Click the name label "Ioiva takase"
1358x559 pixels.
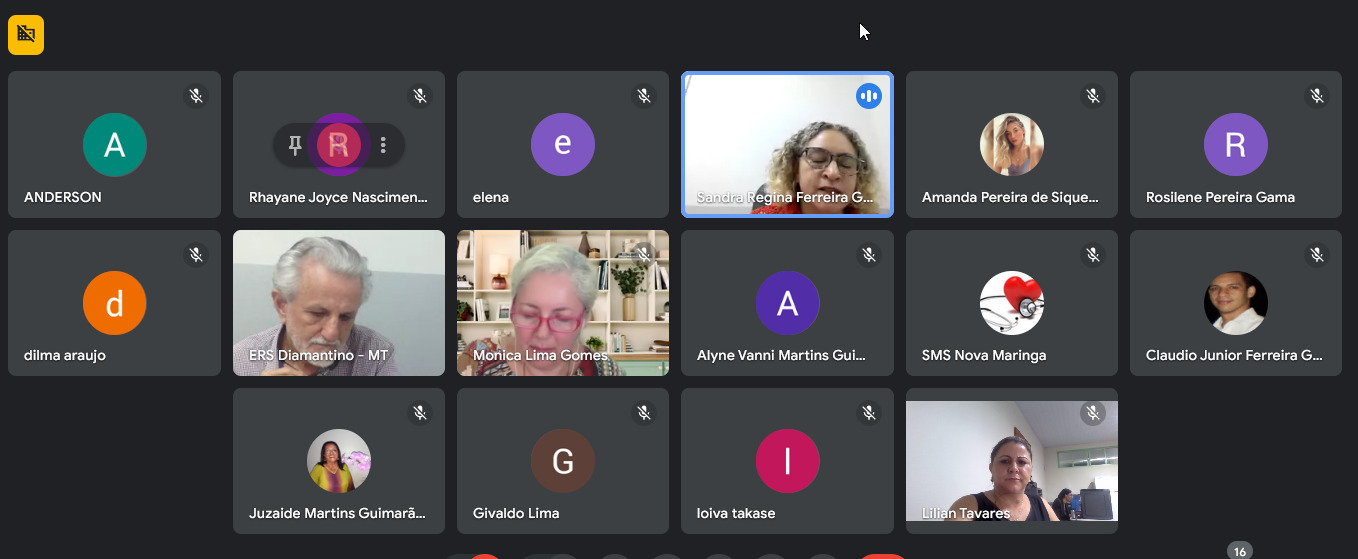[x=736, y=513]
